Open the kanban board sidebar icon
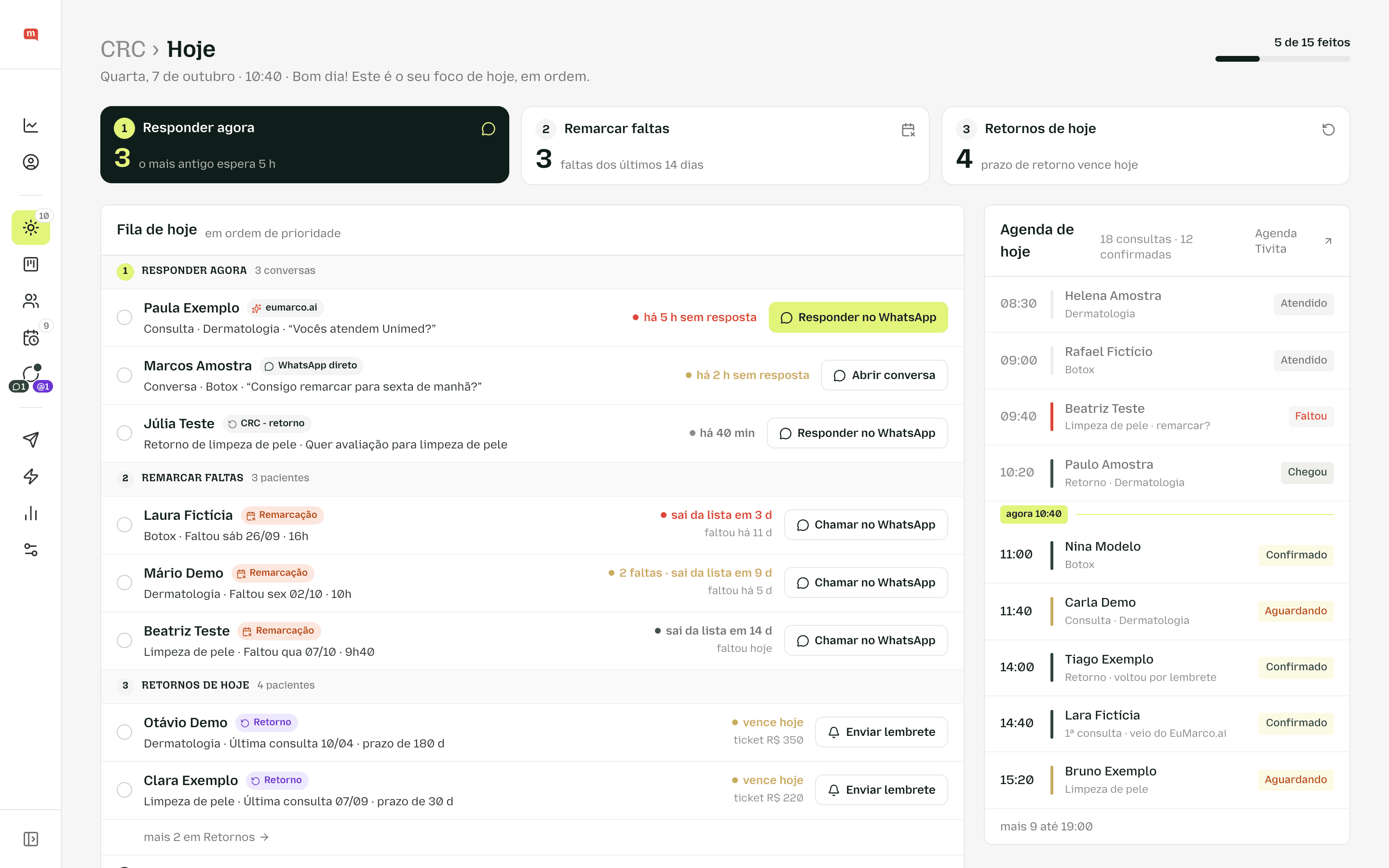1389x868 pixels. (x=30, y=264)
